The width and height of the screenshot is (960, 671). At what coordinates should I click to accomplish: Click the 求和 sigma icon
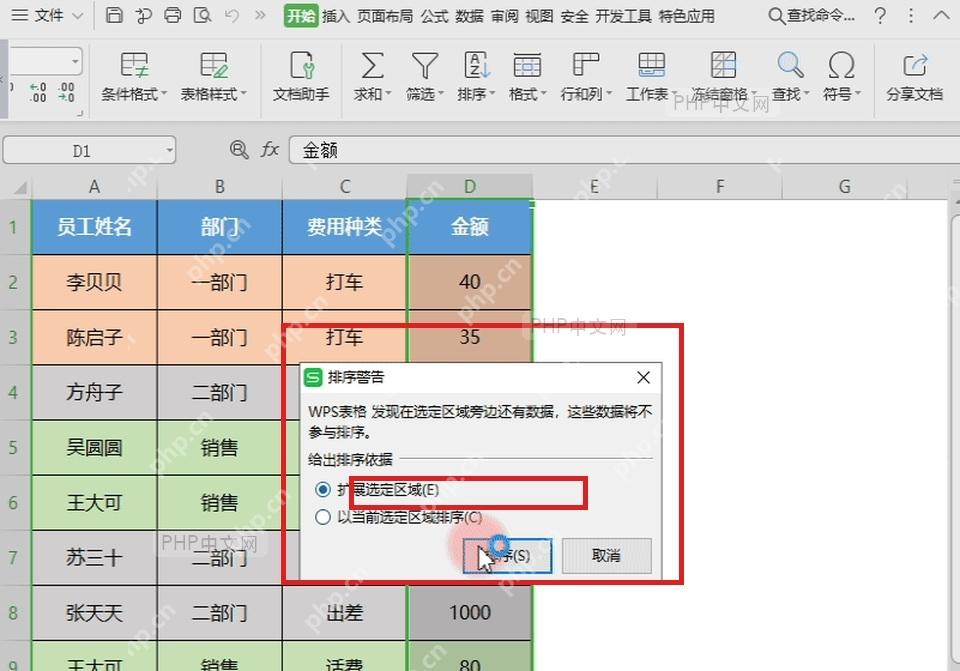372,65
